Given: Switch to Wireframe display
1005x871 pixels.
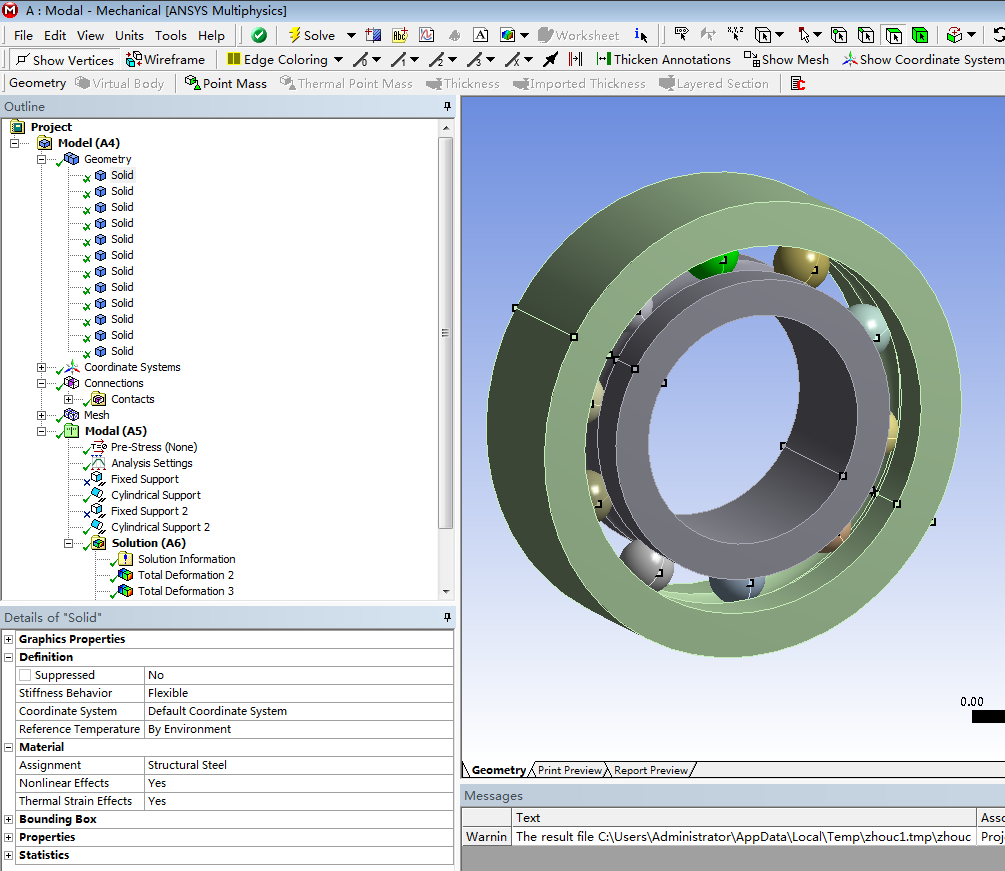Looking at the screenshot, I should click(166, 60).
